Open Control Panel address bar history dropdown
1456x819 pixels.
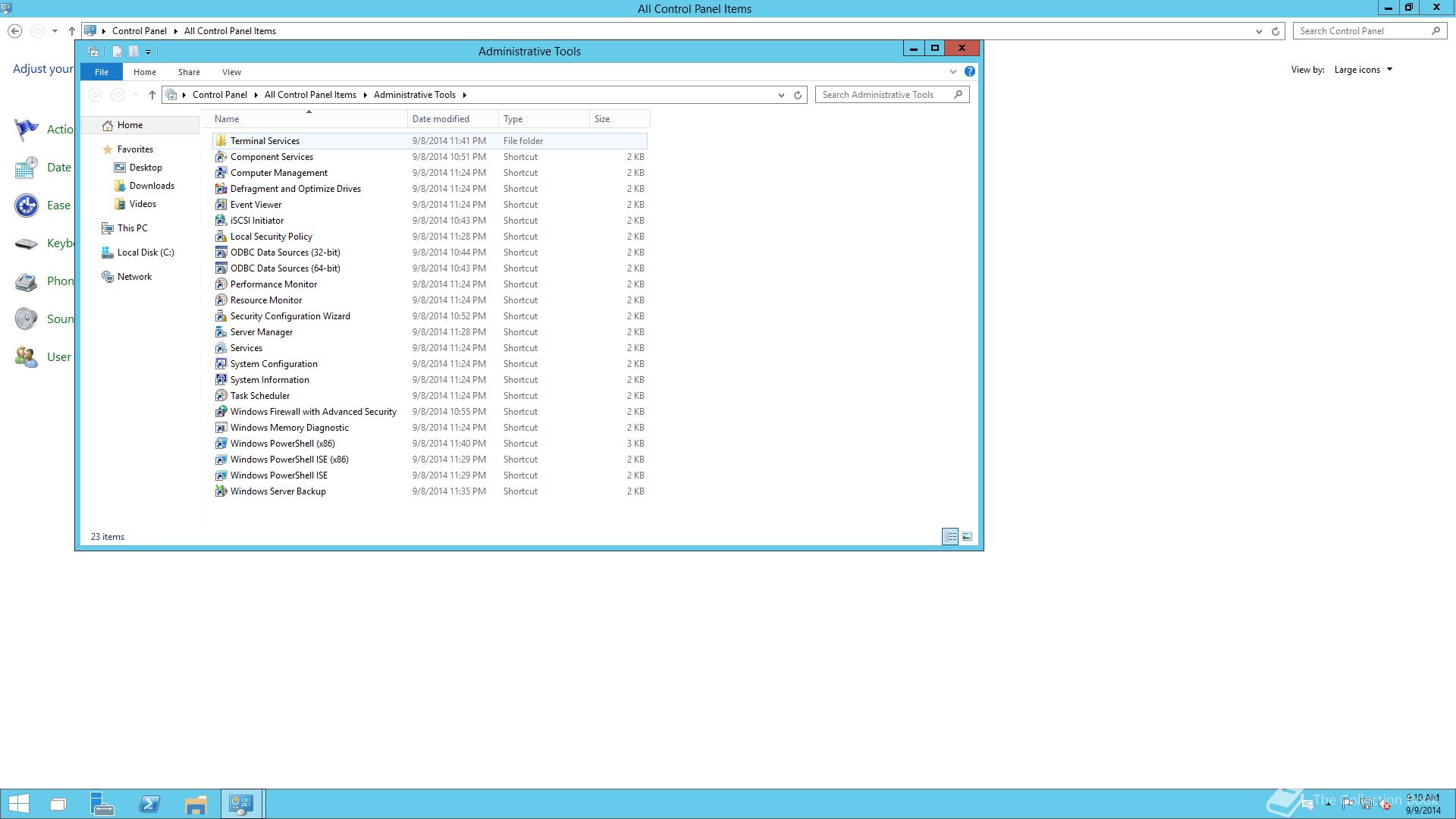1259,31
